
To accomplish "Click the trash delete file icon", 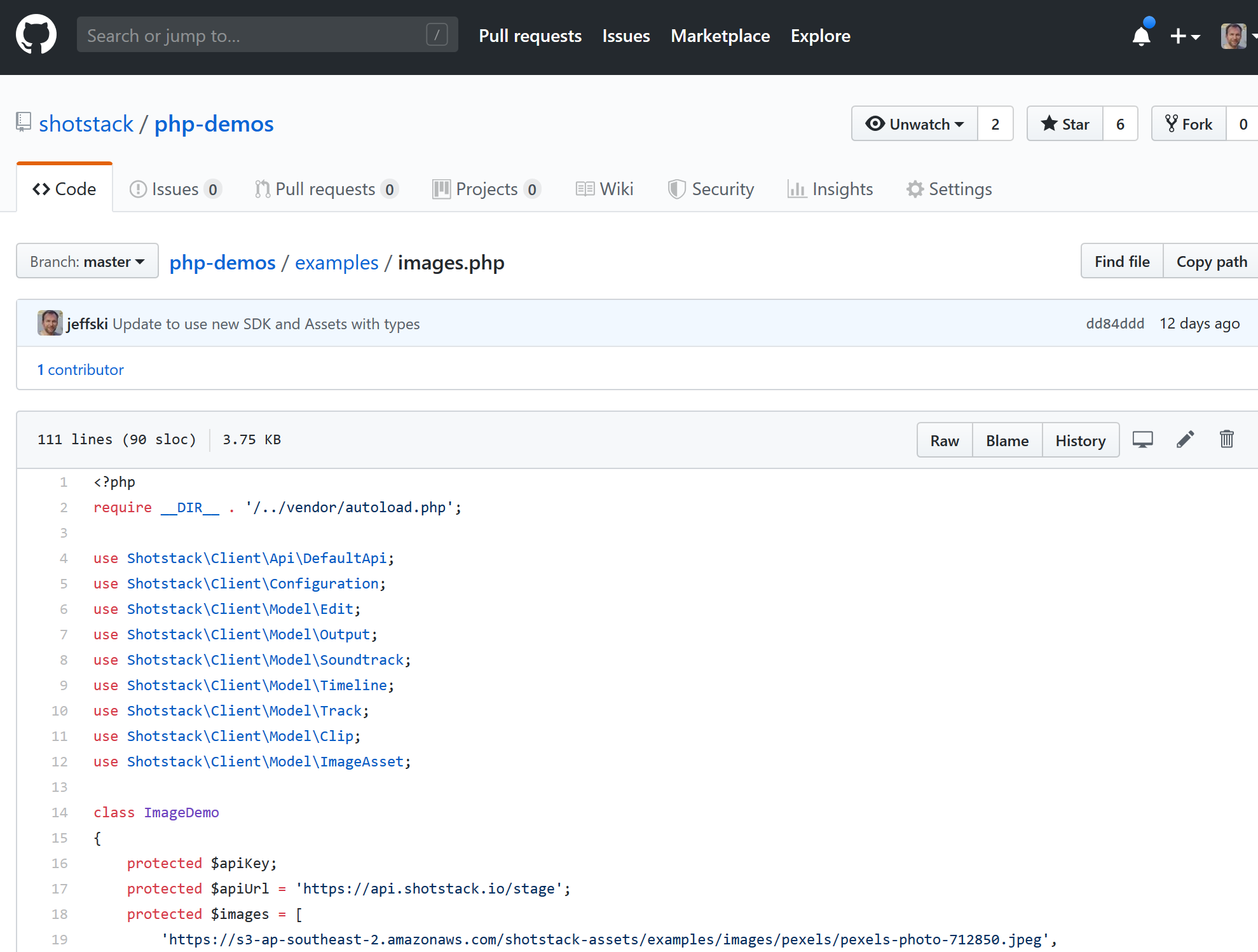I will (1226, 440).
